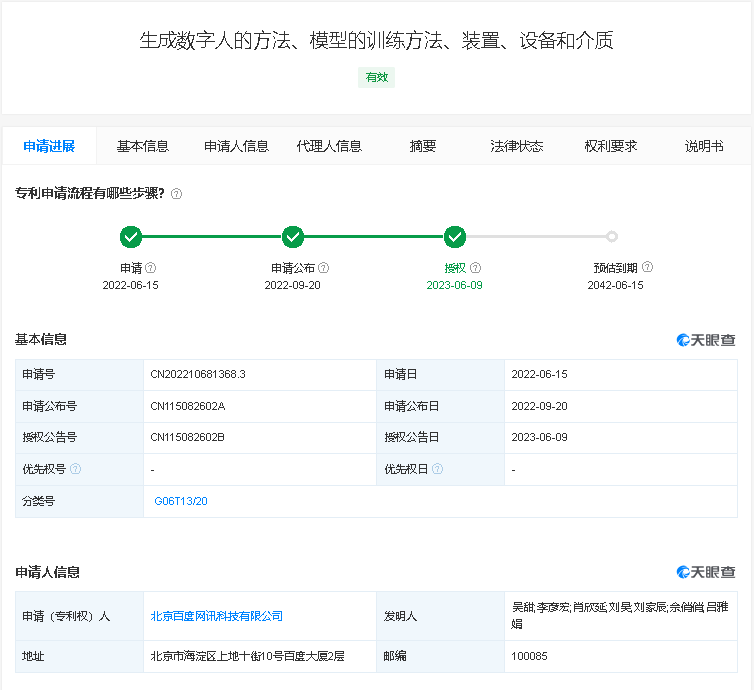754x690 pixels.
Task: Switch to the 基本信息 tab
Action: click(143, 146)
